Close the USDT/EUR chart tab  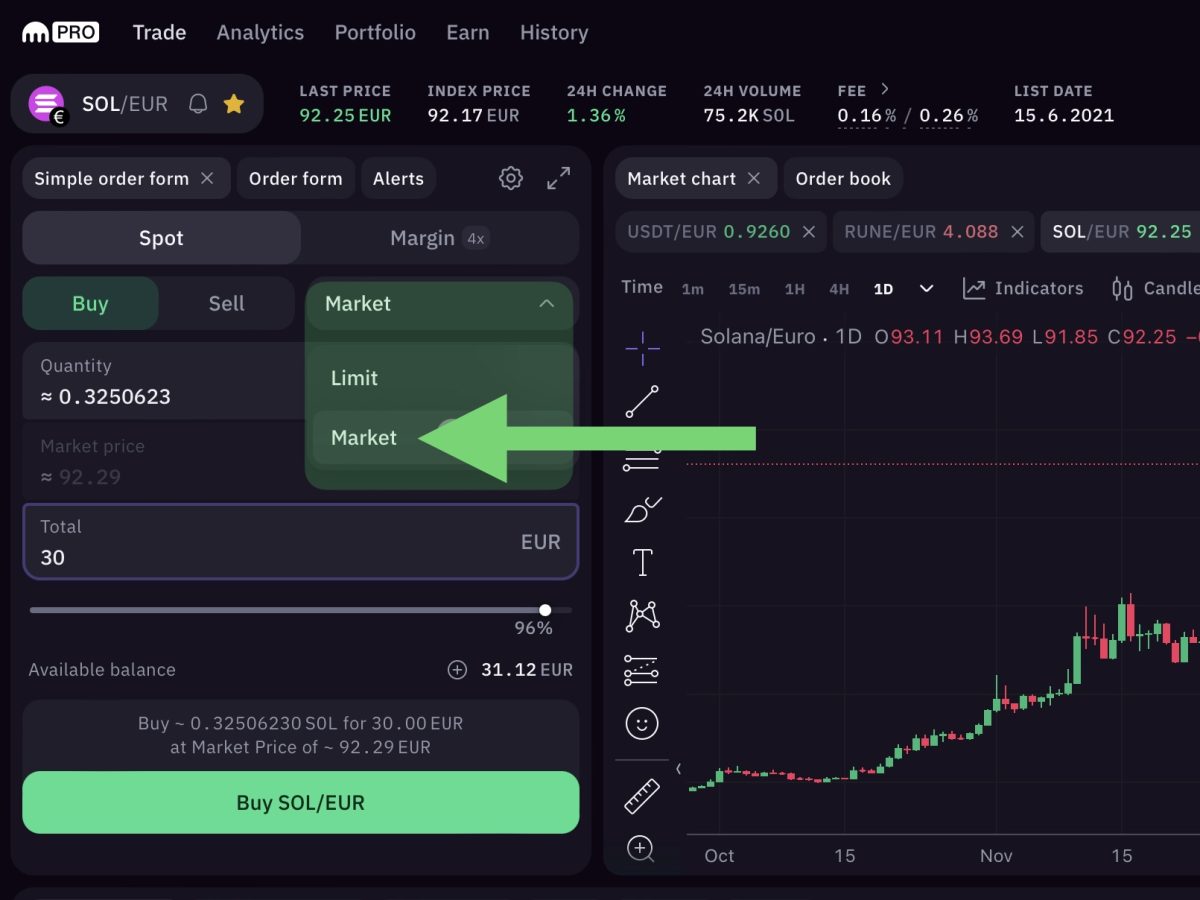coord(809,232)
